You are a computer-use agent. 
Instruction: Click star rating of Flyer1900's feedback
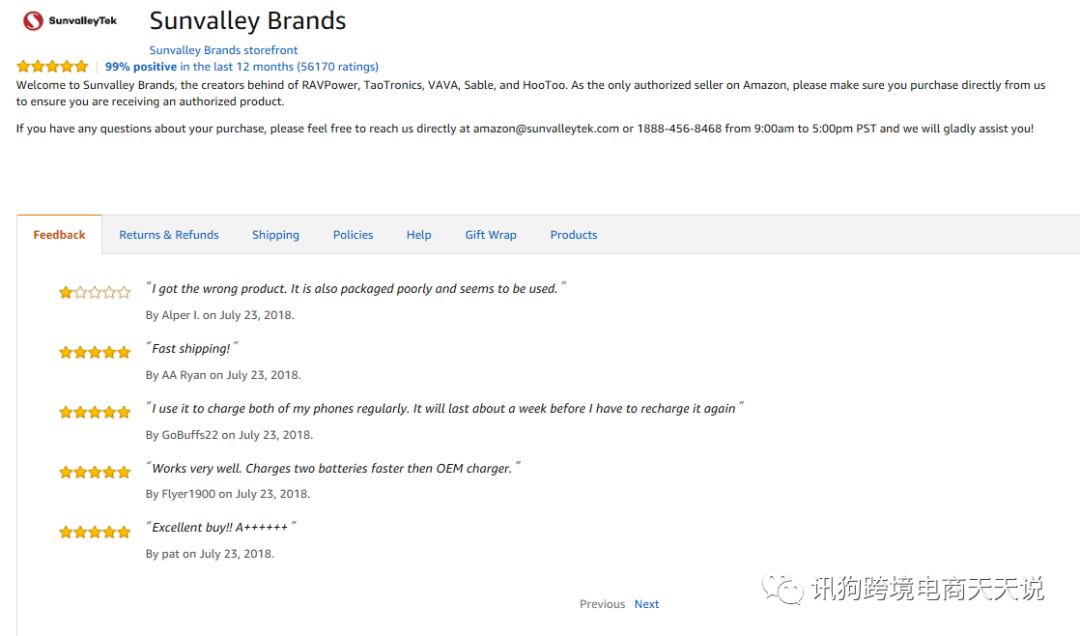(95, 472)
